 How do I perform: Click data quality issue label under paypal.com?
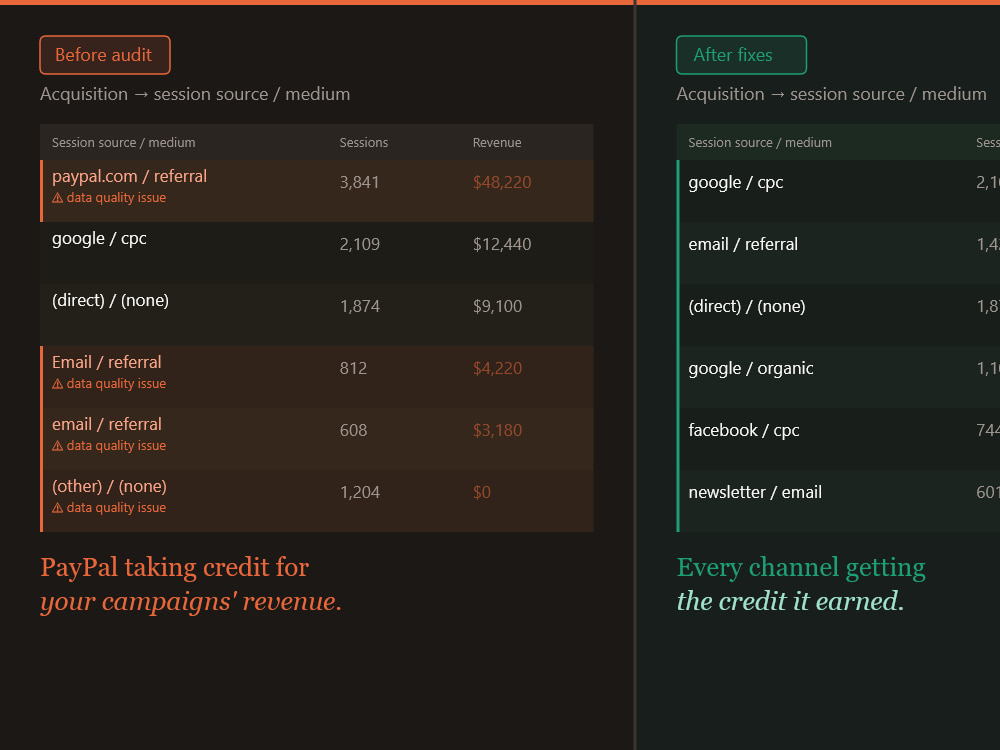click(116, 198)
